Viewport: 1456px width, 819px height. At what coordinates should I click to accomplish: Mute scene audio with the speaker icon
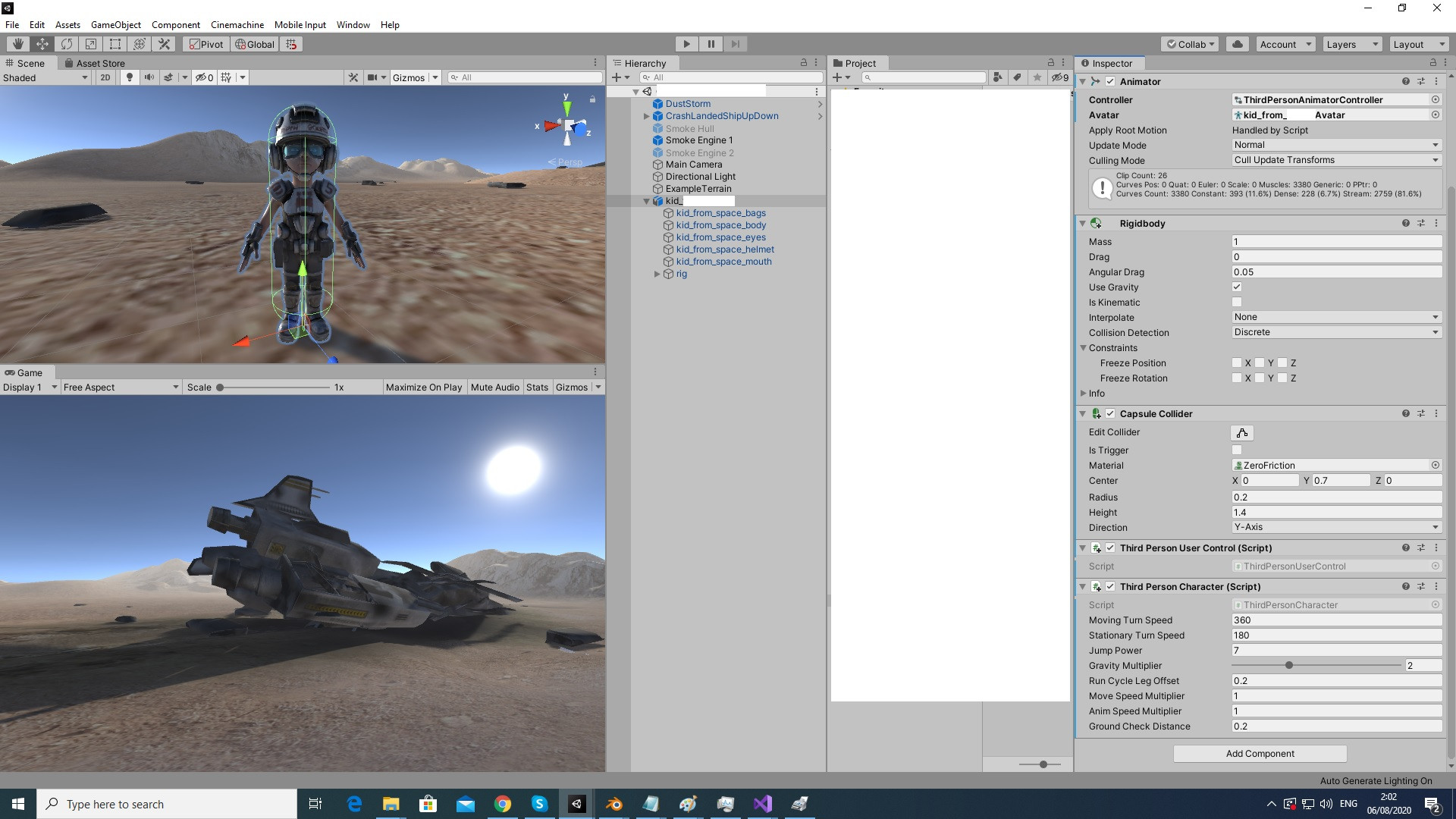tap(149, 77)
